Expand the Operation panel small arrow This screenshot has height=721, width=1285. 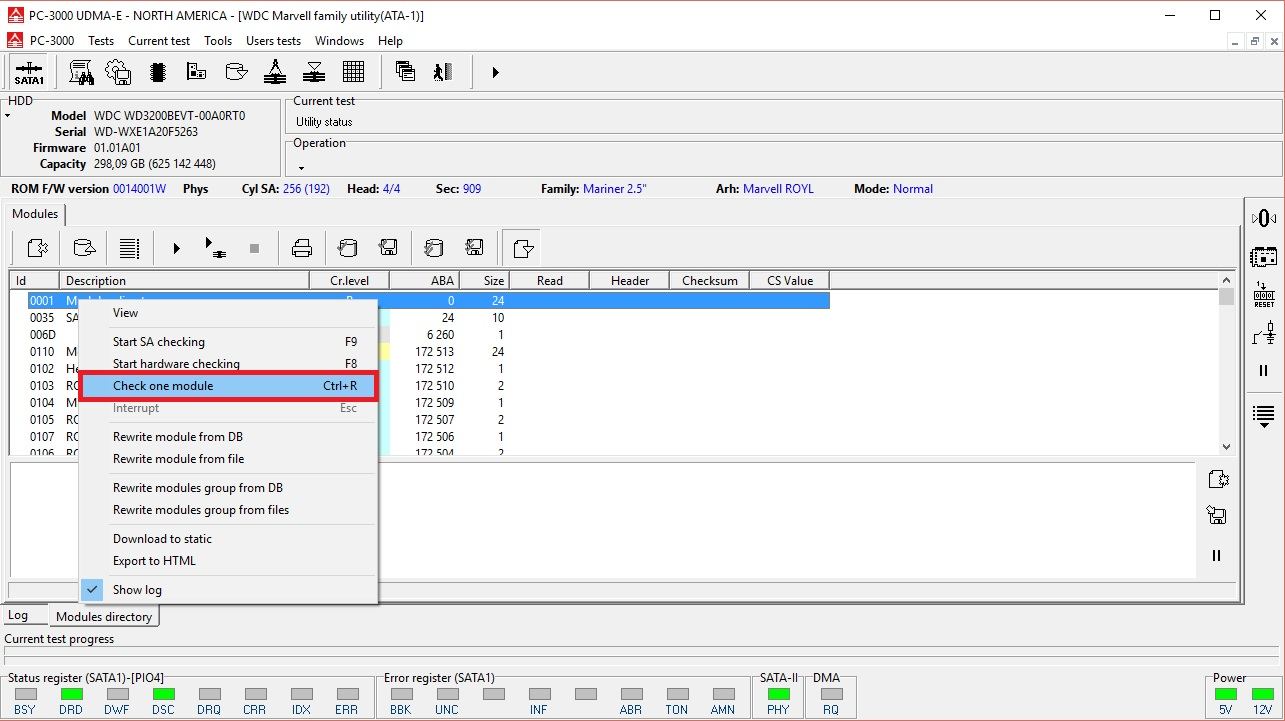301,167
